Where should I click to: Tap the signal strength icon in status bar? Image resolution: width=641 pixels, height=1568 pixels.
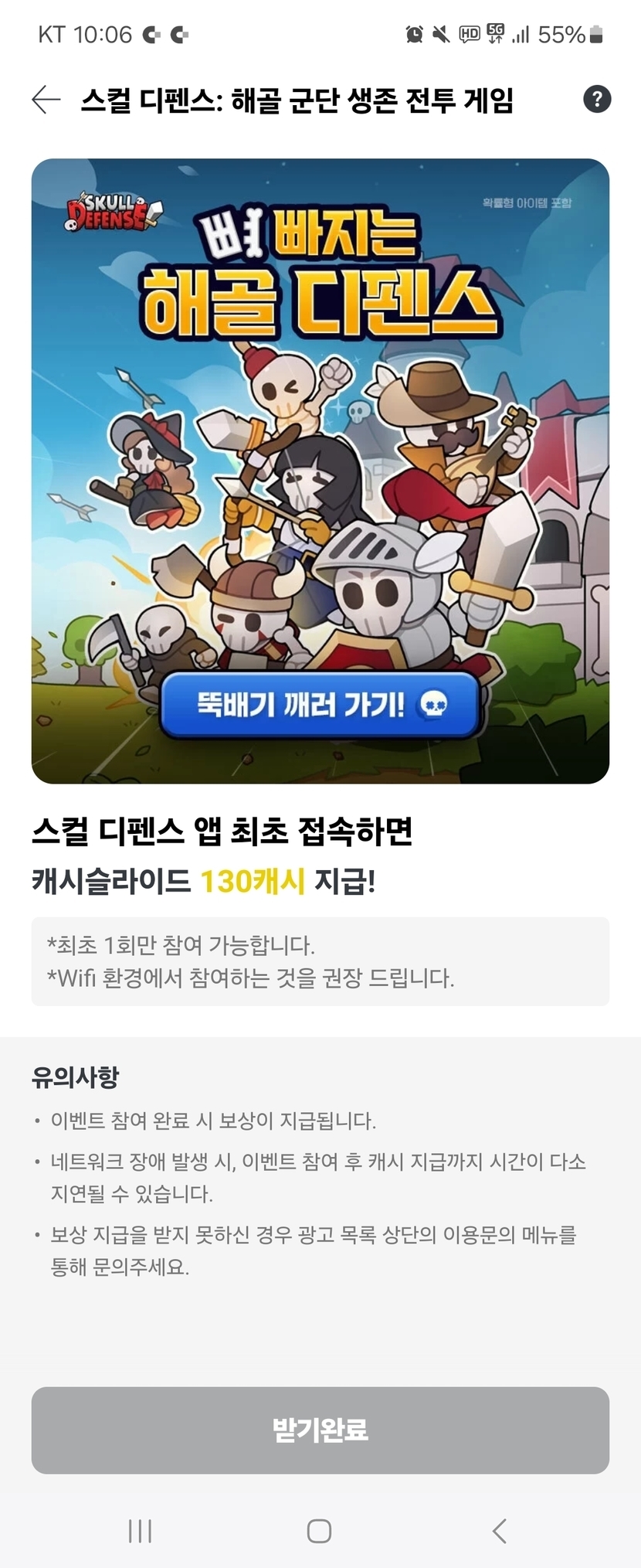[x=521, y=34]
